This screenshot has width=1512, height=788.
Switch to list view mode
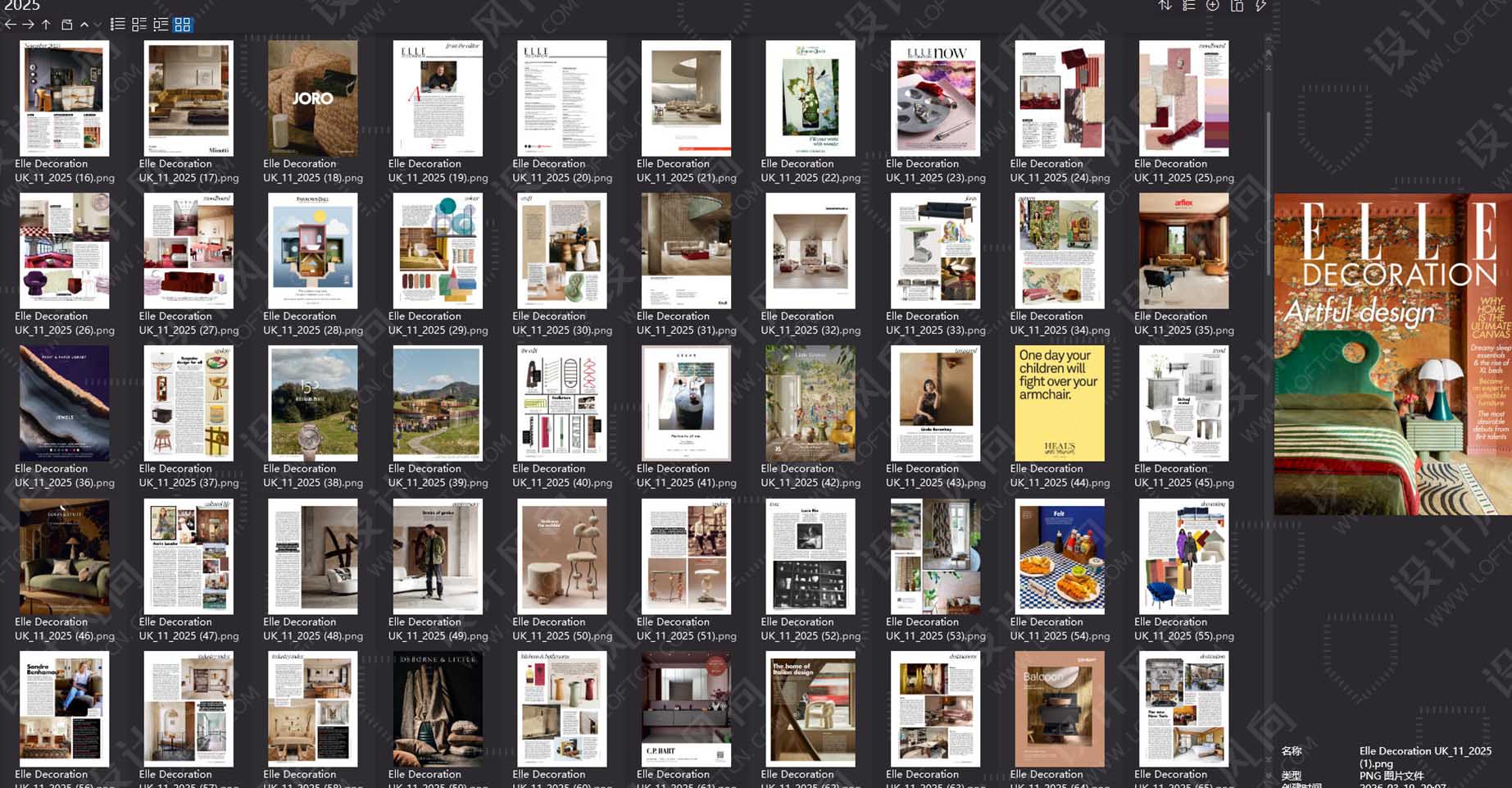[x=118, y=25]
